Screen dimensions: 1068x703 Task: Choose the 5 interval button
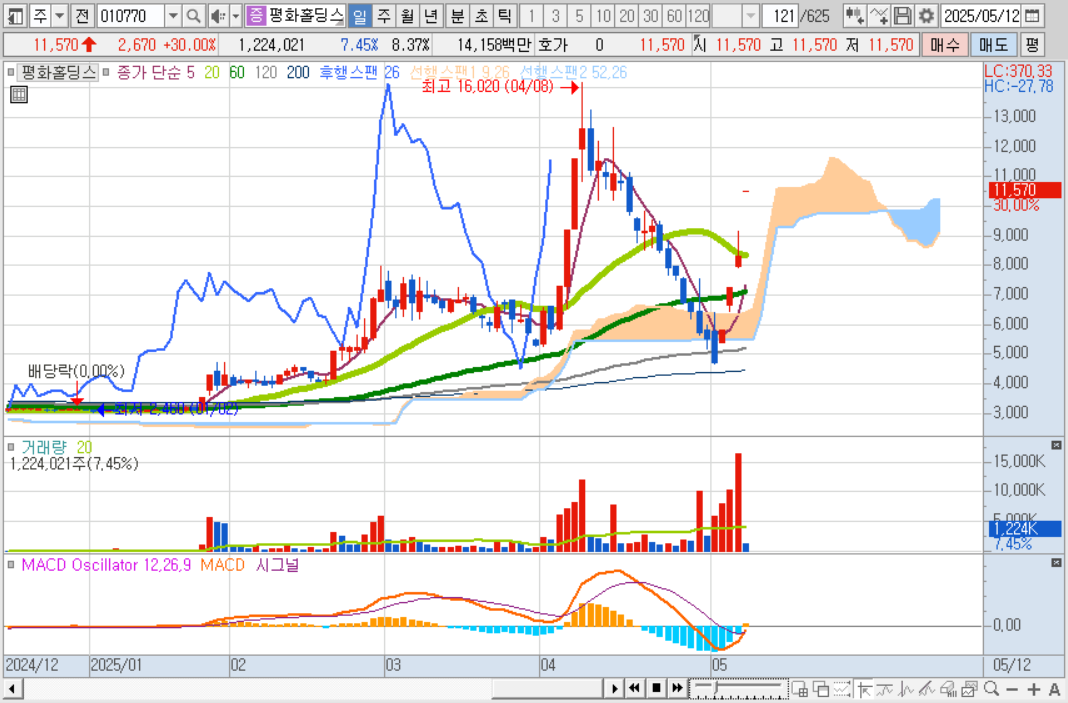580,15
